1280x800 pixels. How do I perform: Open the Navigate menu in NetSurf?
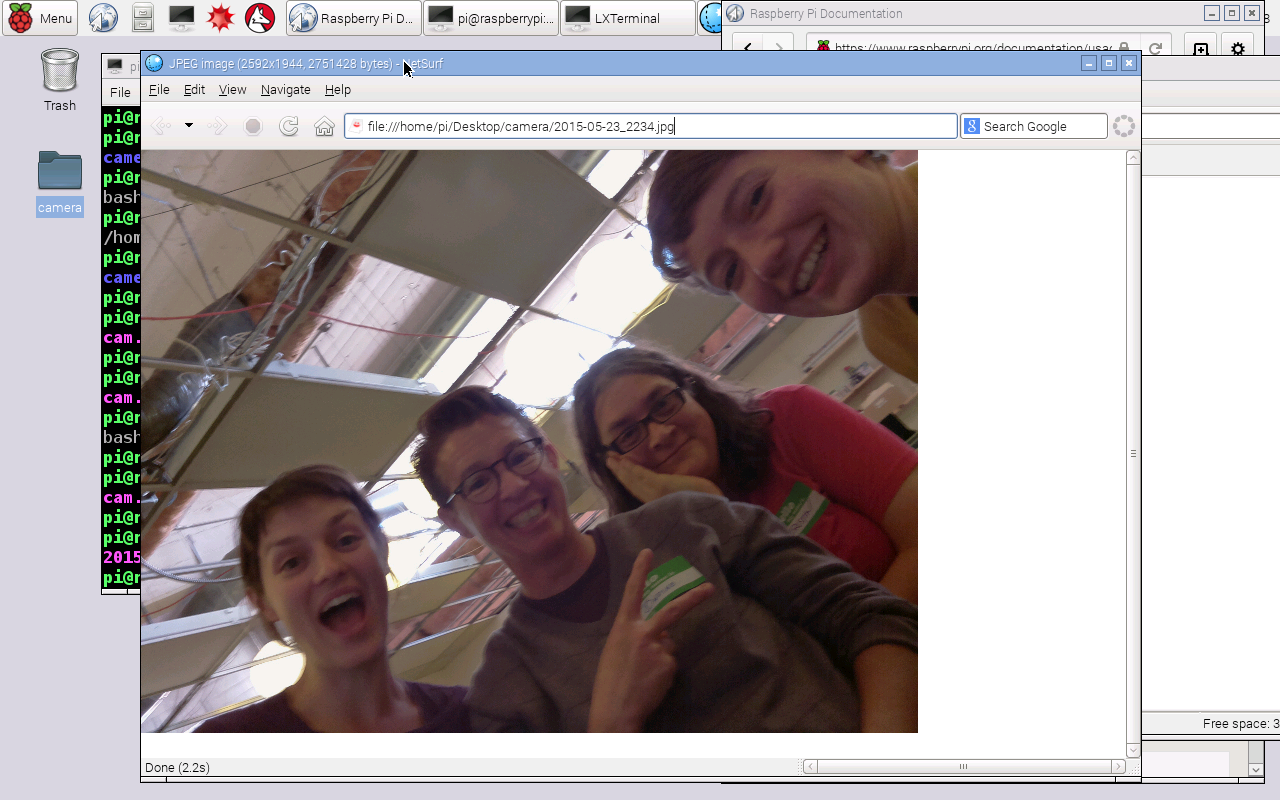coord(285,90)
